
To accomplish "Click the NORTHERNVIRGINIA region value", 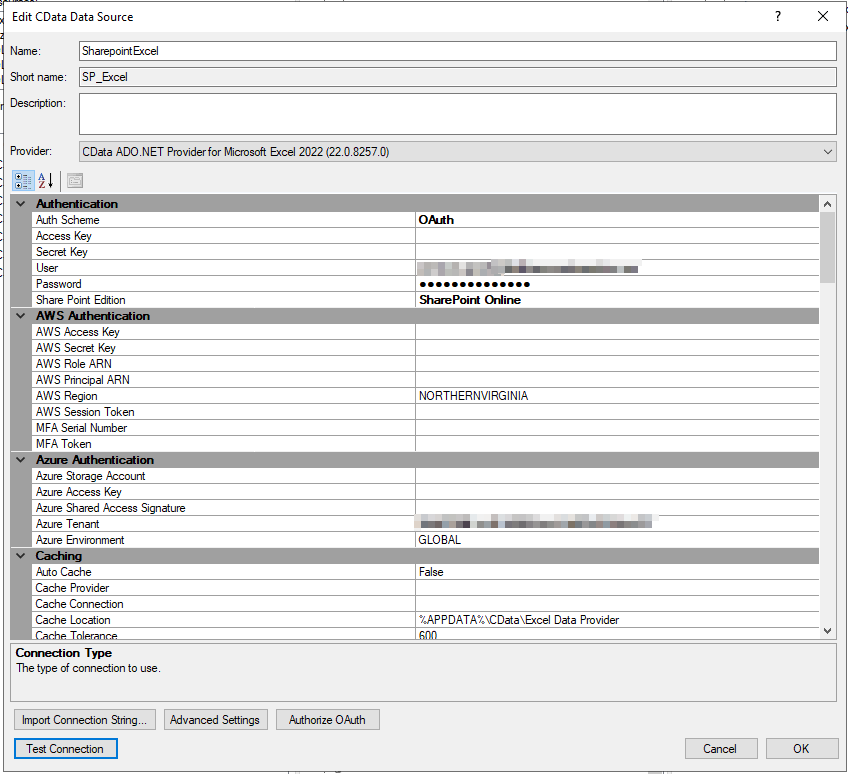I will (617, 396).
